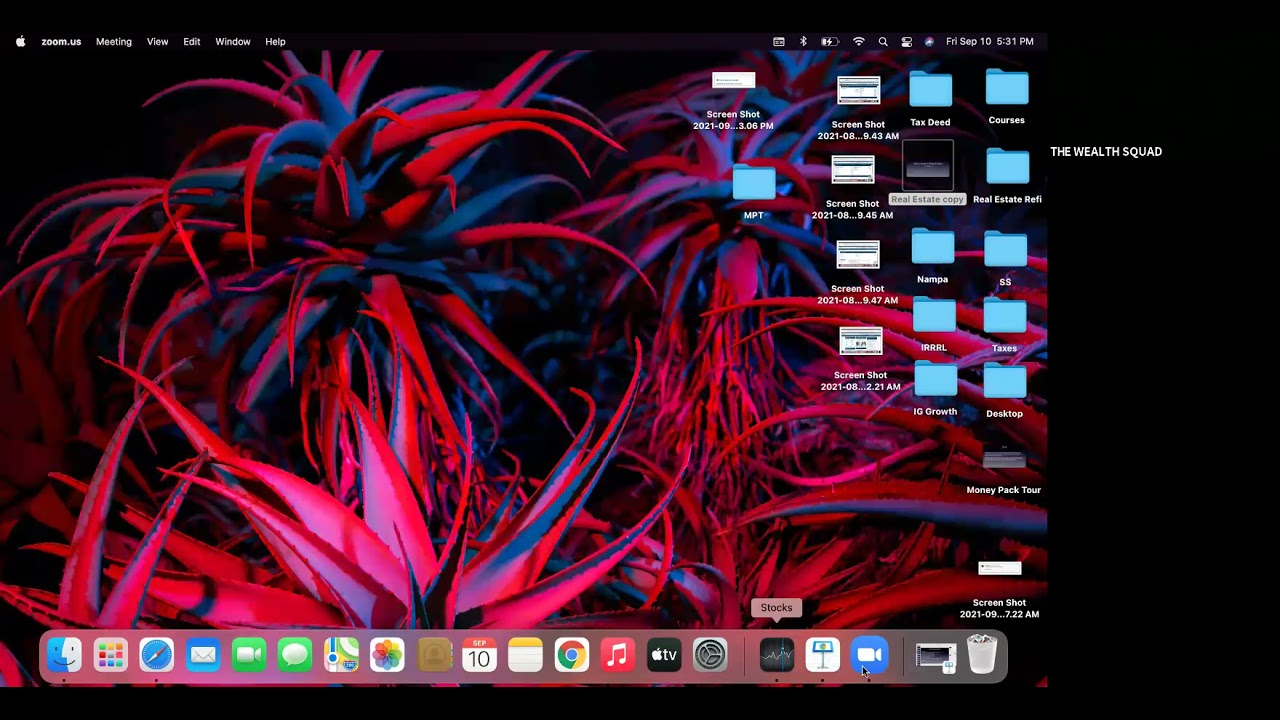Select the Screen Shot 9.47 AM file

[x=857, y=272]
